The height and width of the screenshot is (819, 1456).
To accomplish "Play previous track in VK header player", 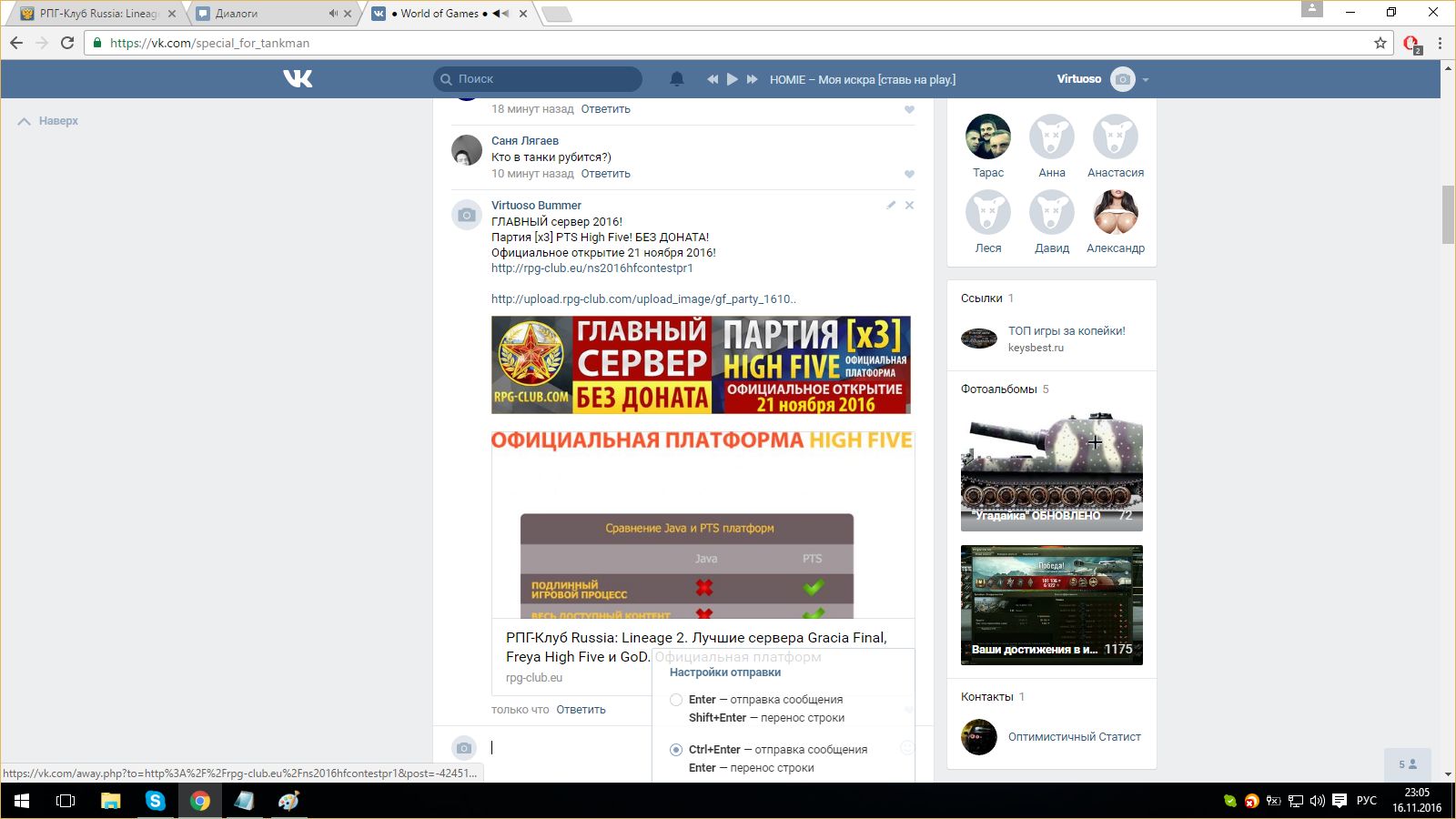I will [x=713, y=79].
